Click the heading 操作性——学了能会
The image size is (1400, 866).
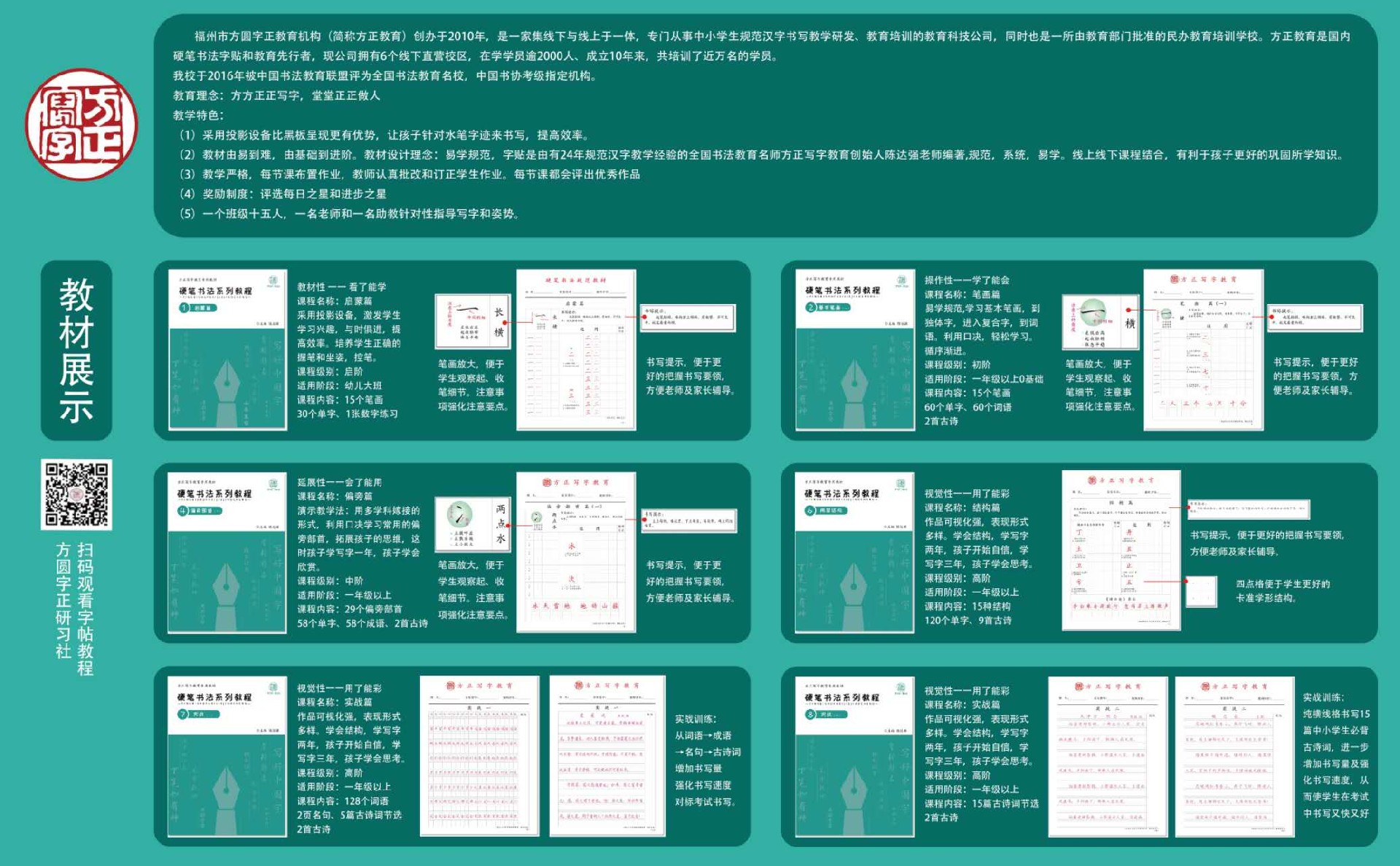click(x=967, y=280)
